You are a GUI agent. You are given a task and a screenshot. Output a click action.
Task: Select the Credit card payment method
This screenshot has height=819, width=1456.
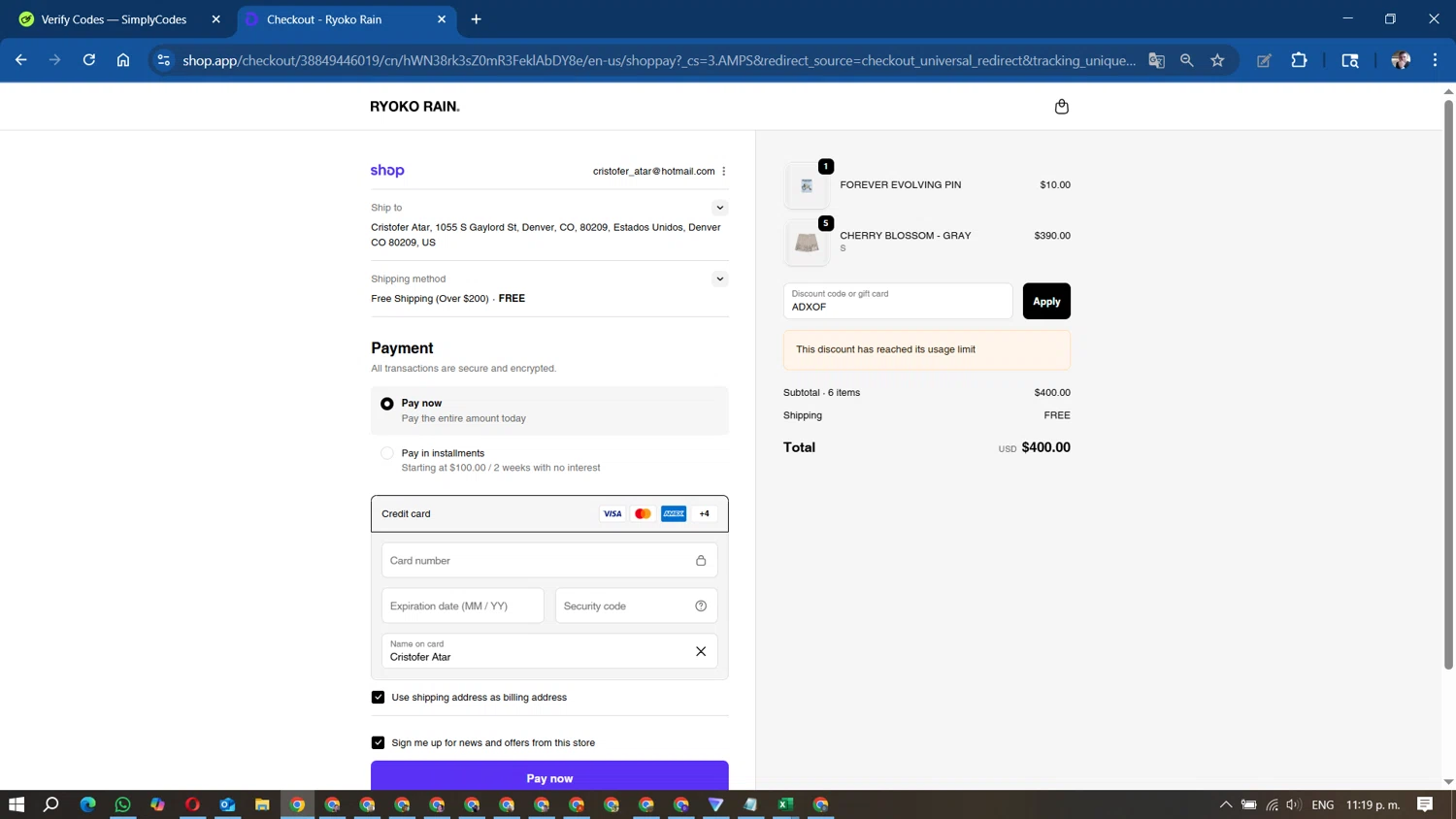pos(549,513)
